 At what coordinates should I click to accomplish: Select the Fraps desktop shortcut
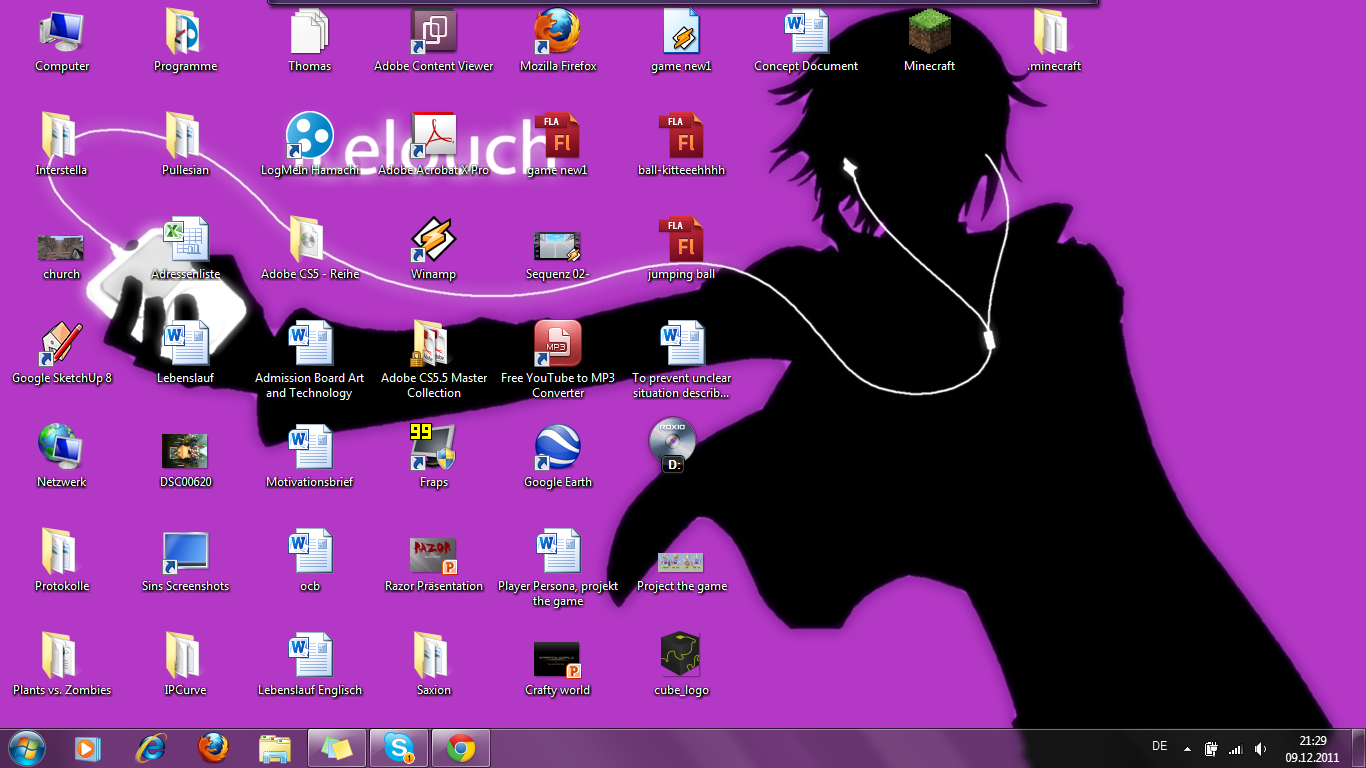(x=433, y=449)
